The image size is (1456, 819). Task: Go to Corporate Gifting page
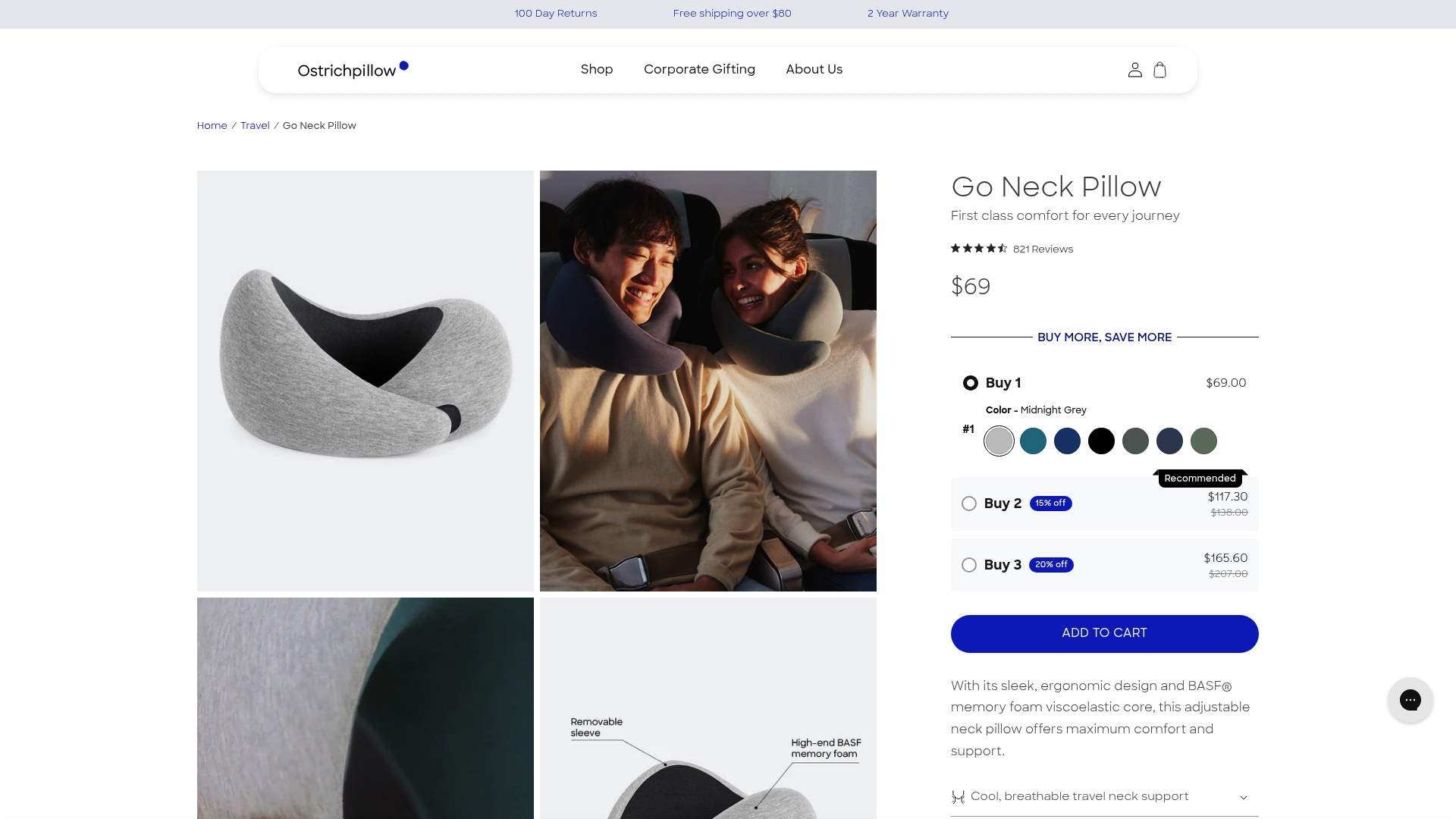pos(699,69)
